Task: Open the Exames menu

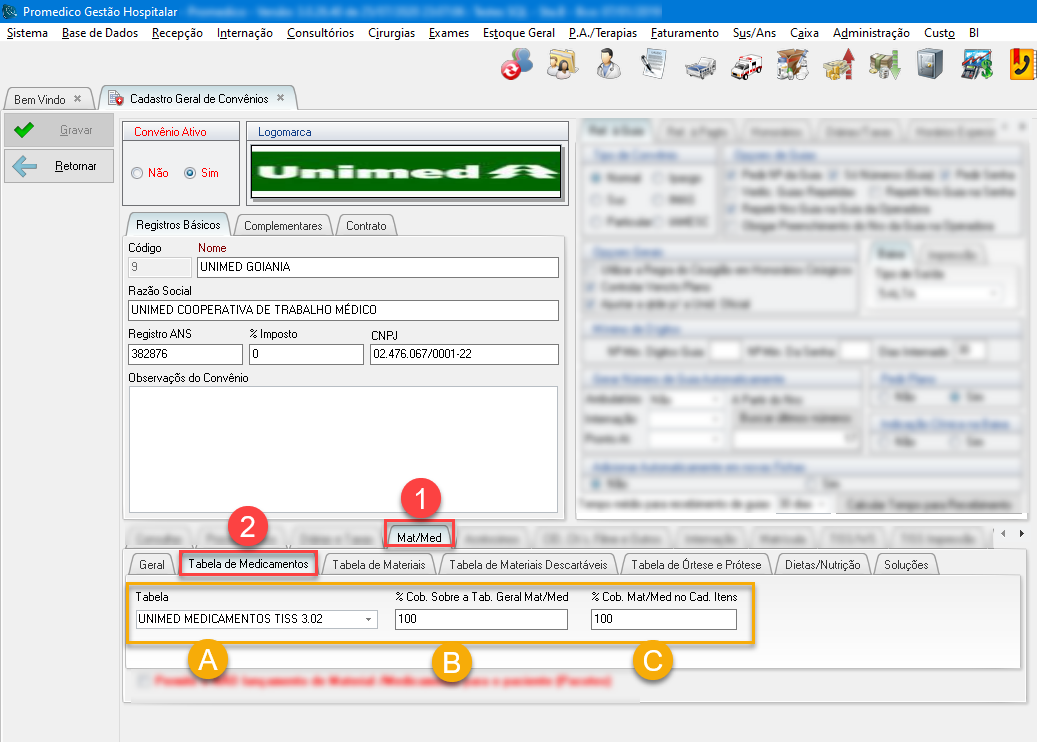Action: pyautogui.click(x=448, y=33)
